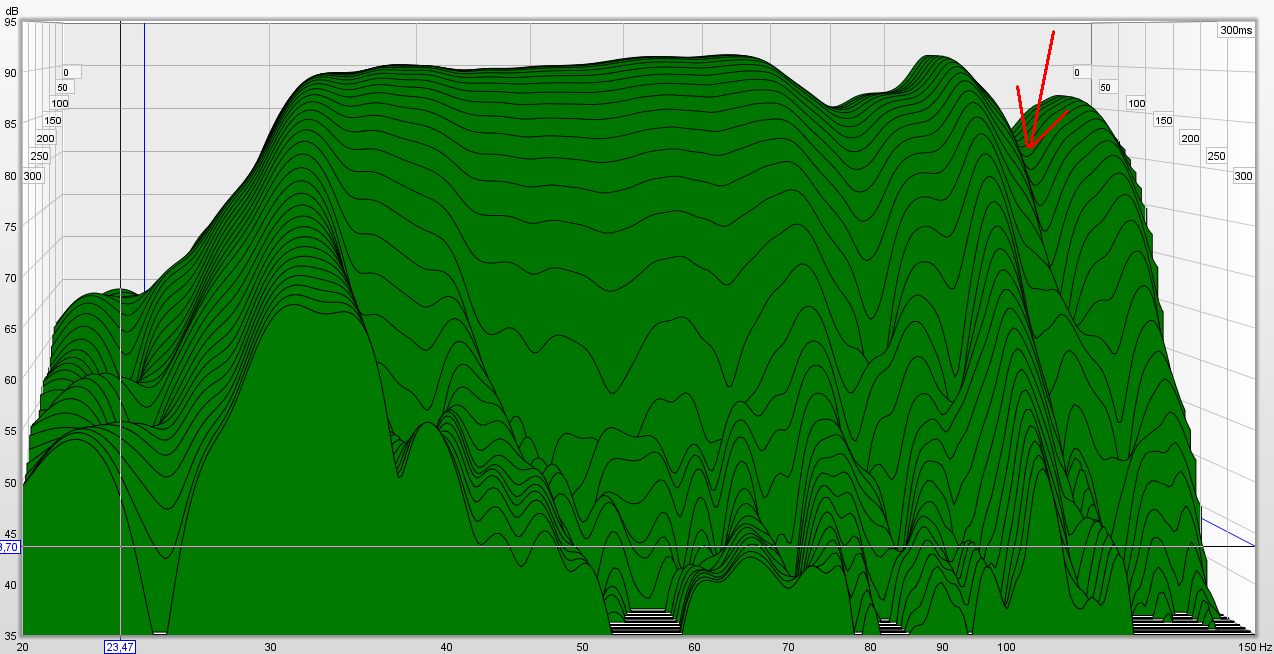Click the 0 ms label on right time scale

[x=1077, y=72]
